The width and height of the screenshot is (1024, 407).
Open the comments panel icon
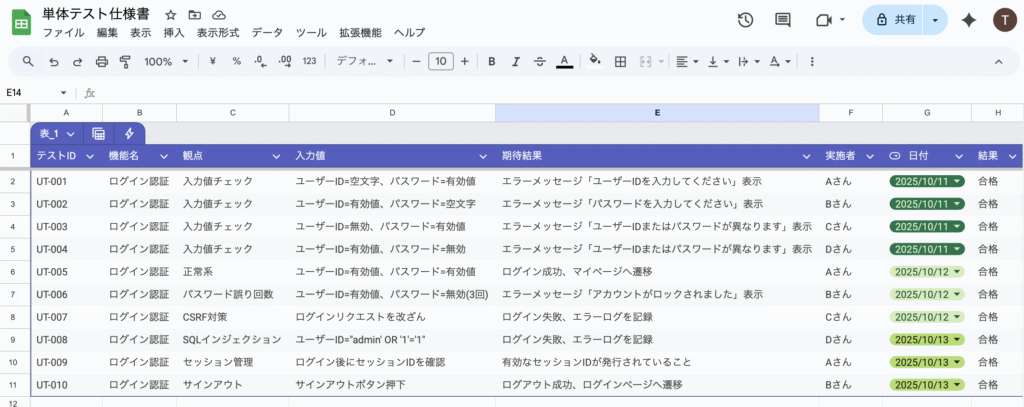click(x=783, y=20)
